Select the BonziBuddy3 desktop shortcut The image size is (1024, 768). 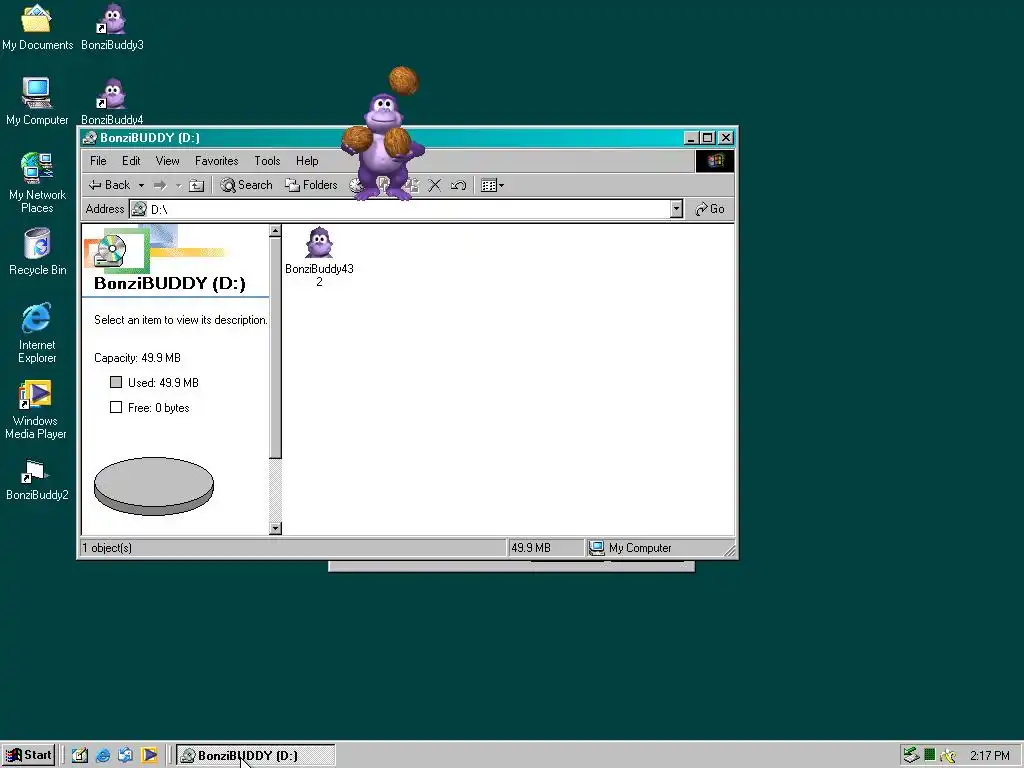[112, 26]
